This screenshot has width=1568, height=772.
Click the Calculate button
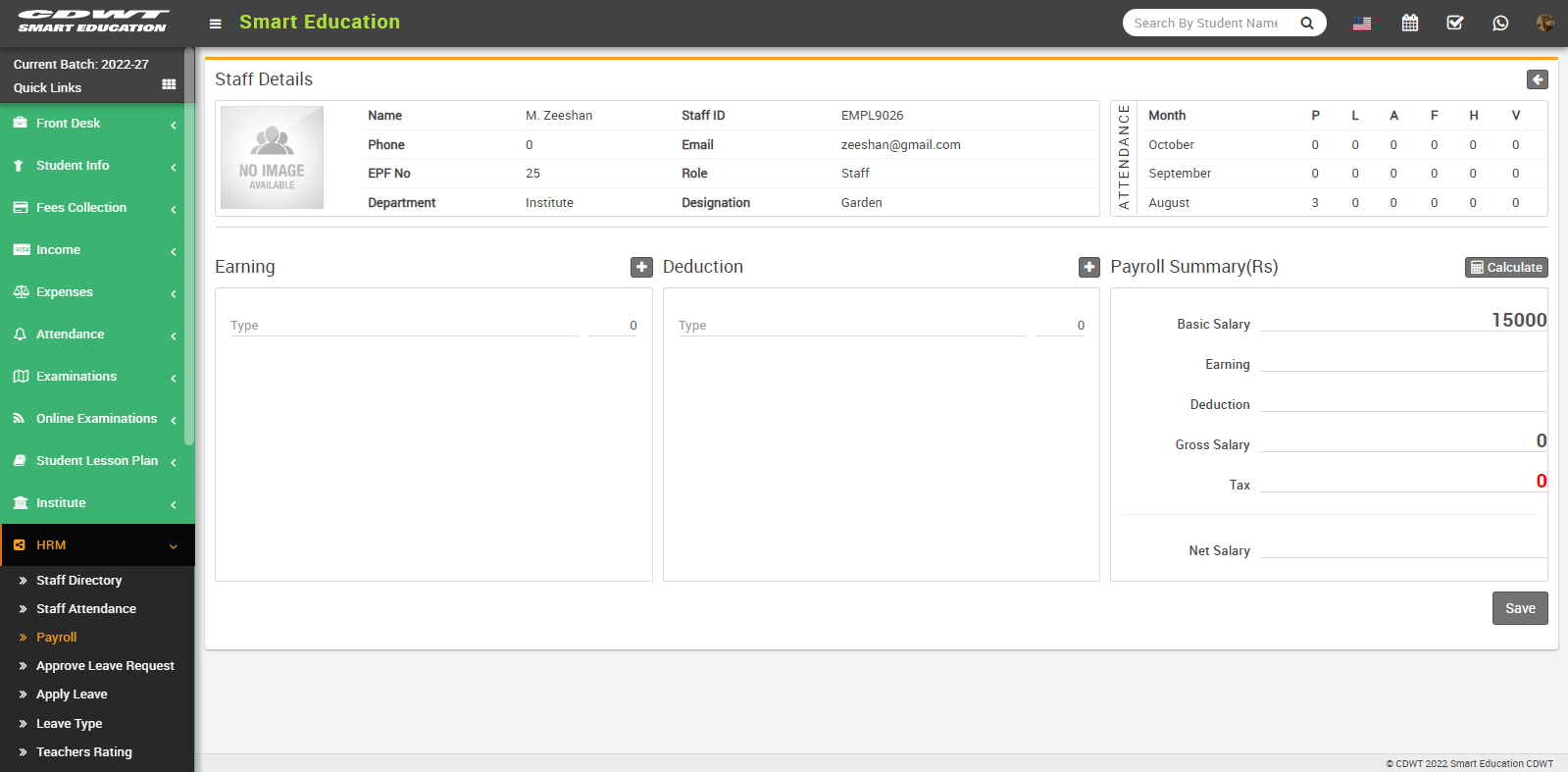click(x=1506, y=267)
